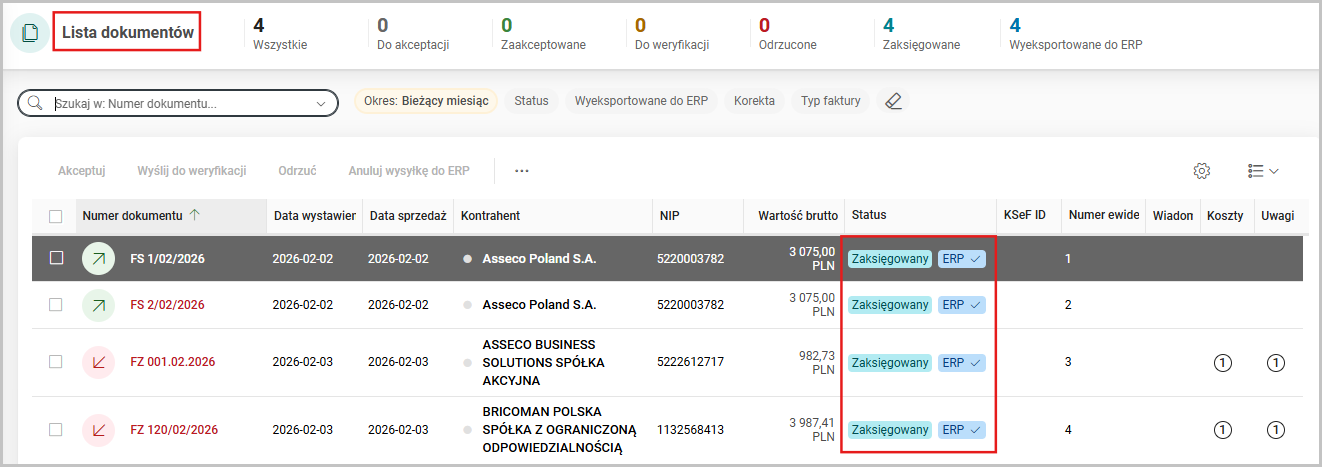Click the incoming arrow icon for FZ 001.02.2026

pos(99,362)
